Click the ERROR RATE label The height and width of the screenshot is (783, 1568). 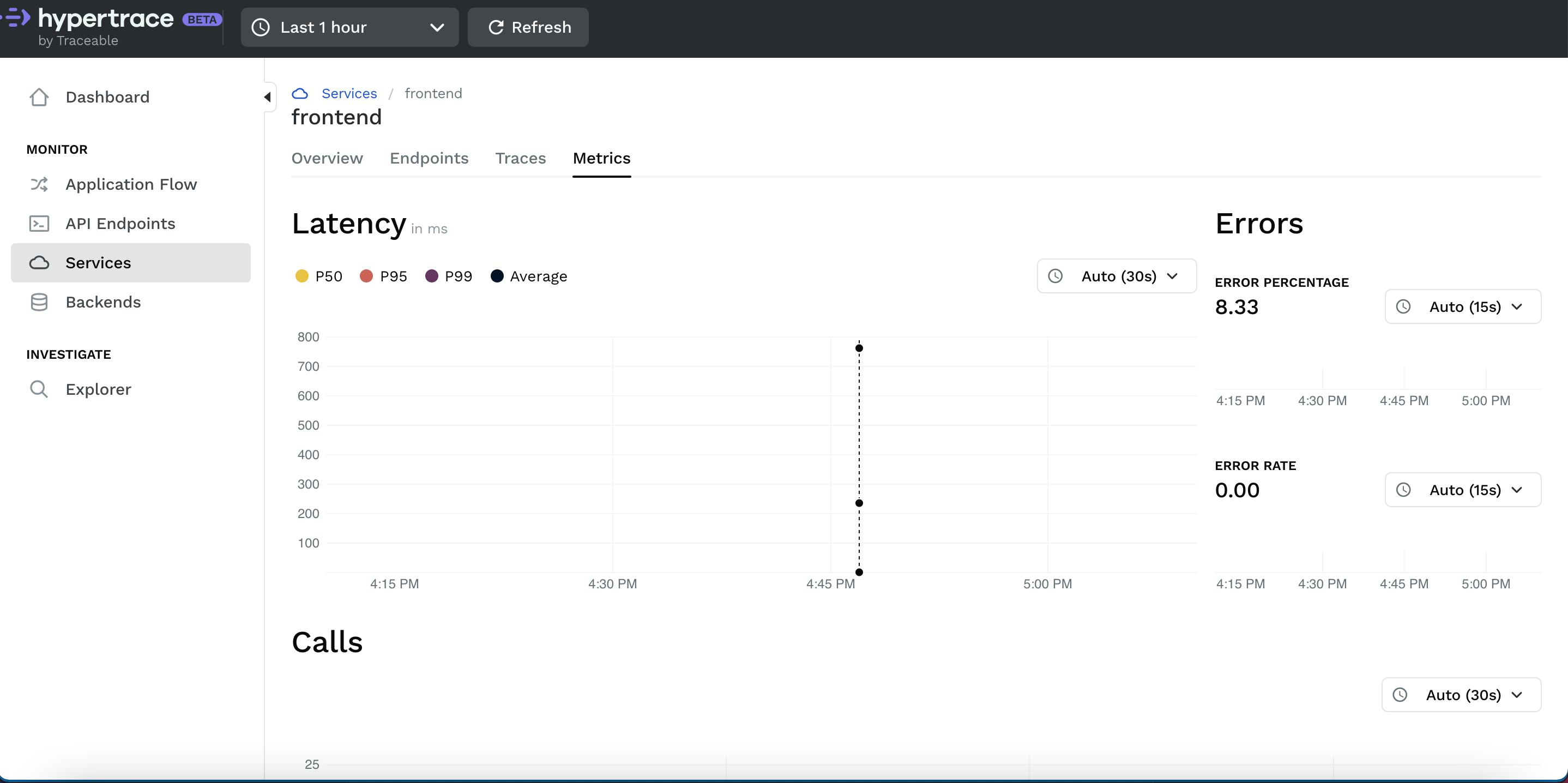click(1255, 466)
